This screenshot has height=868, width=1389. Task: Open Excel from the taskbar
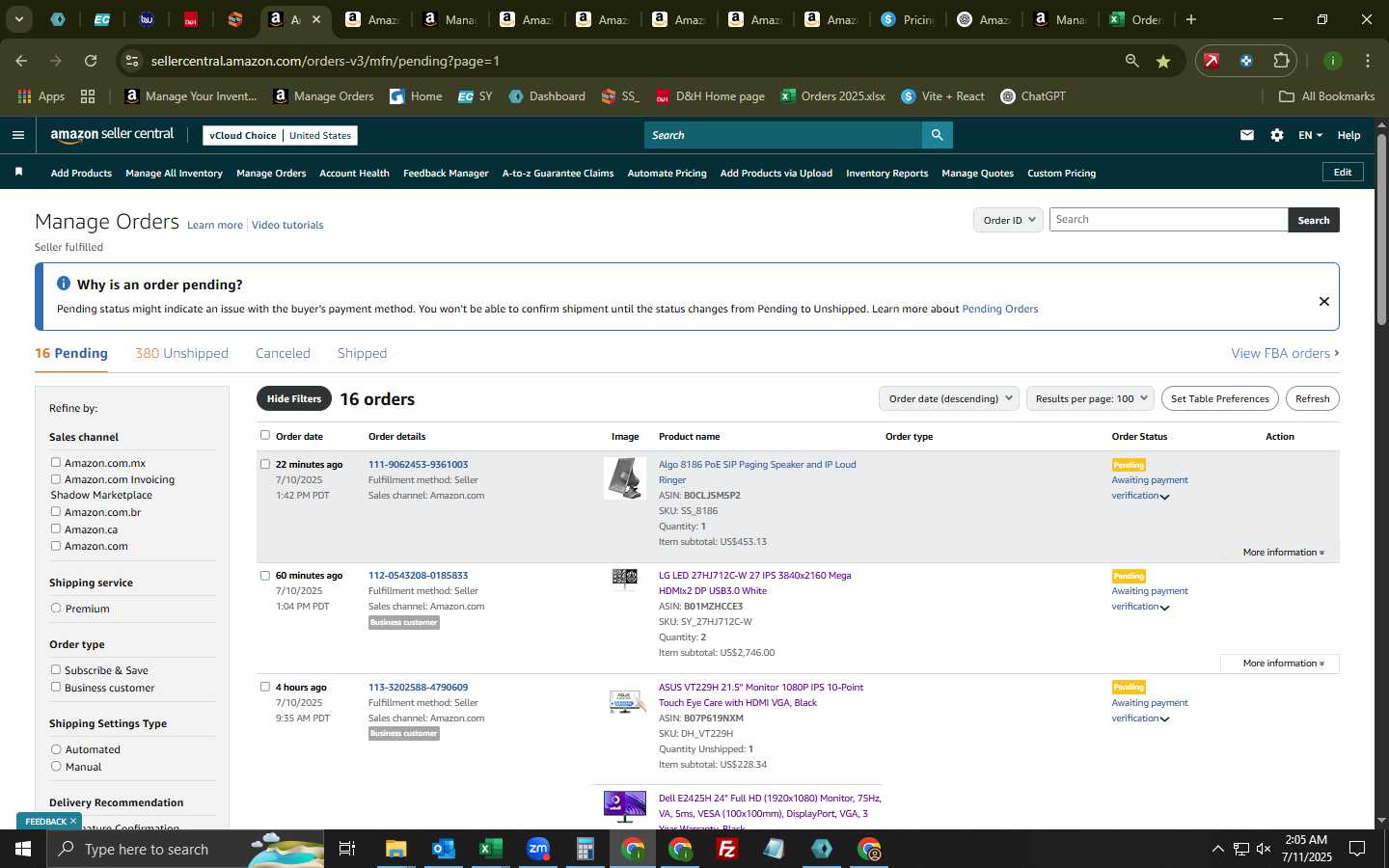pos(490,849)
